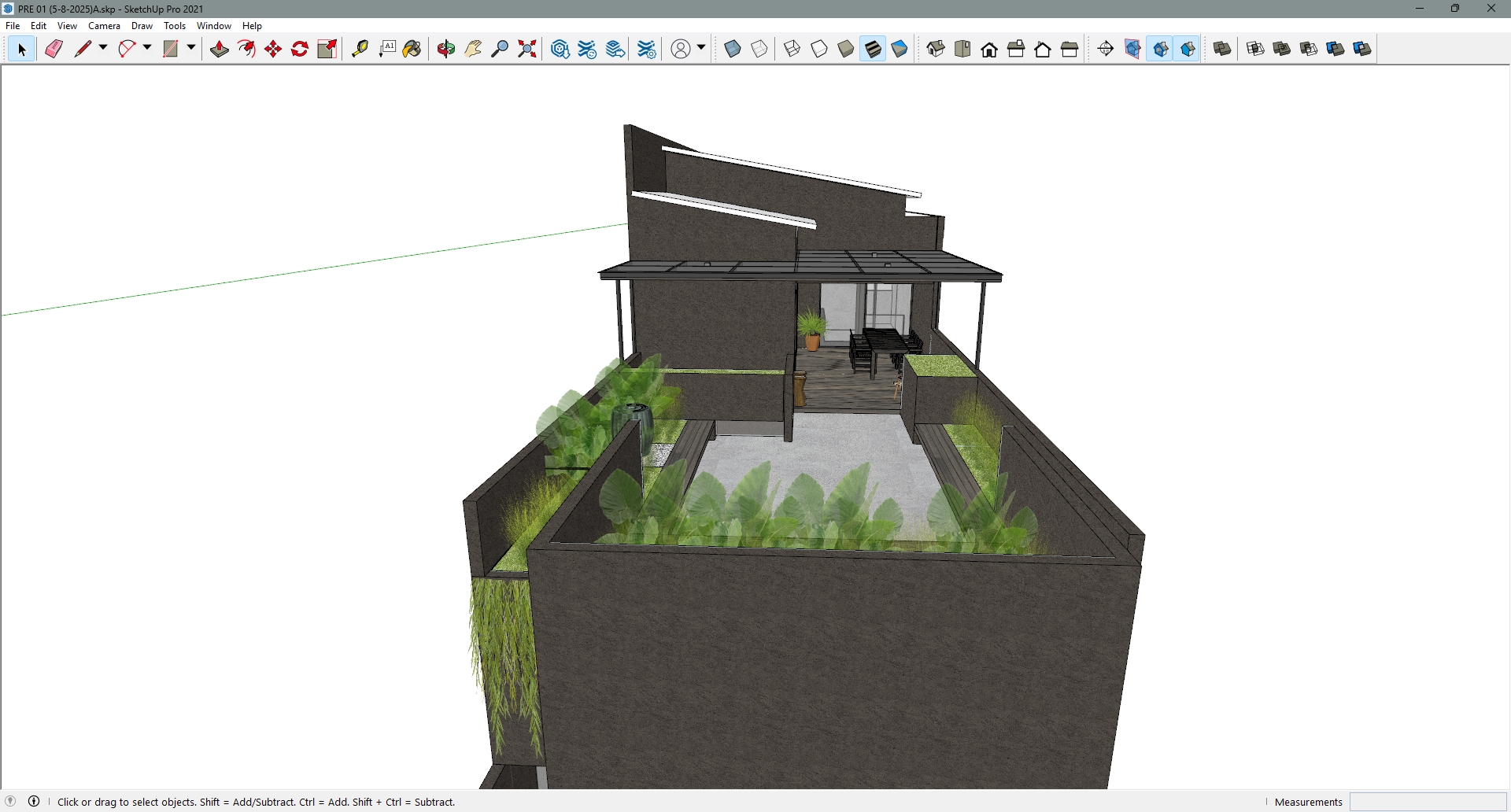
Task: Enable Shaded face style
Action: pos(846,49)
